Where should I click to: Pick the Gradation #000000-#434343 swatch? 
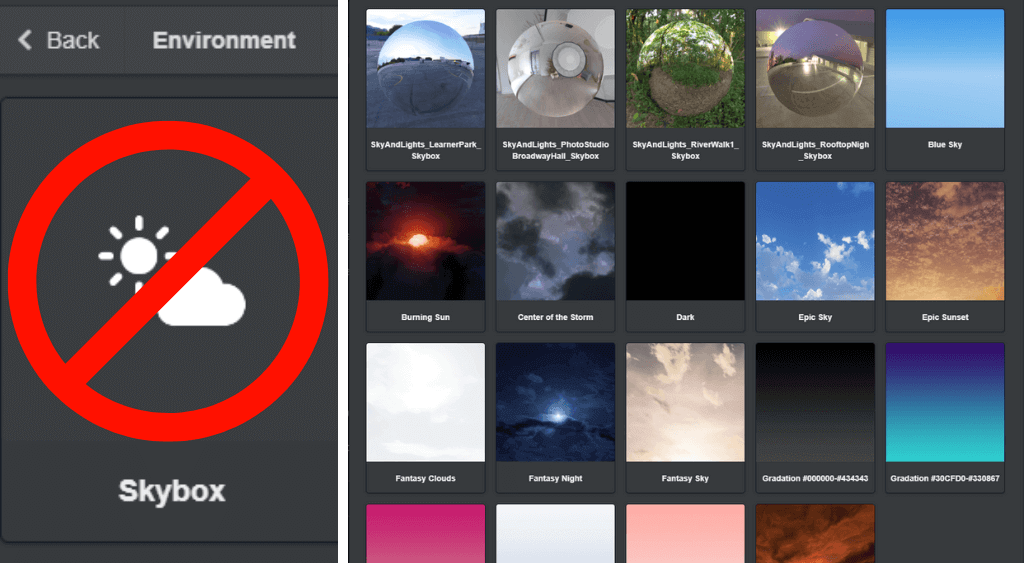(815, 402)
